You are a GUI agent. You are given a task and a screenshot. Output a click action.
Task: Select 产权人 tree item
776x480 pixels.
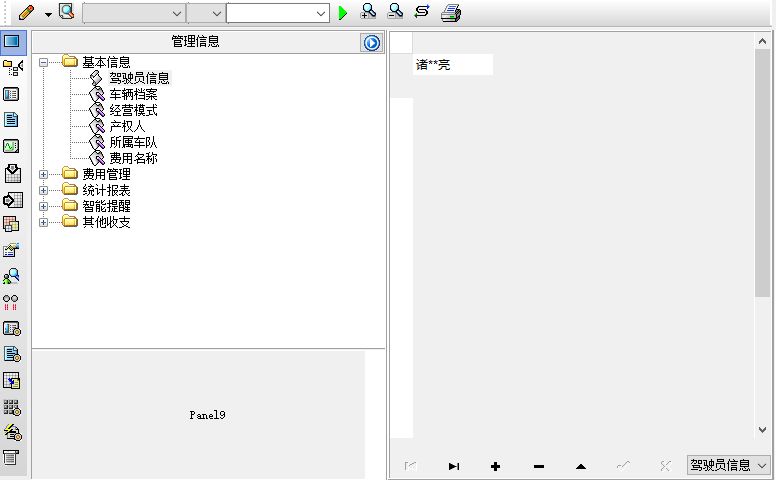point(127,126)
